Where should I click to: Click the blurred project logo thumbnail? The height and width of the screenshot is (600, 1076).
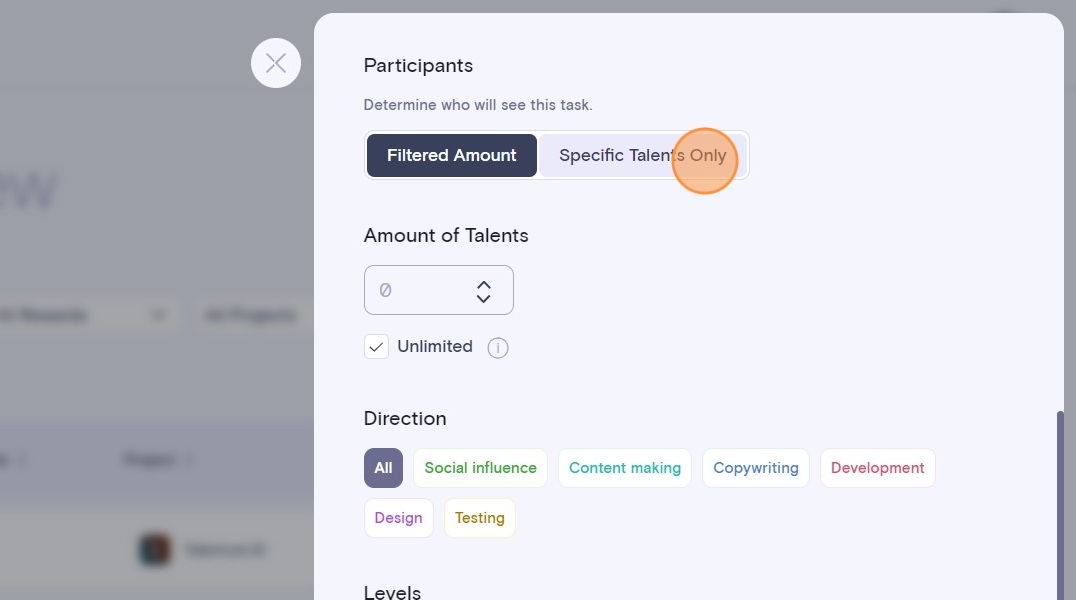(155, 550)
